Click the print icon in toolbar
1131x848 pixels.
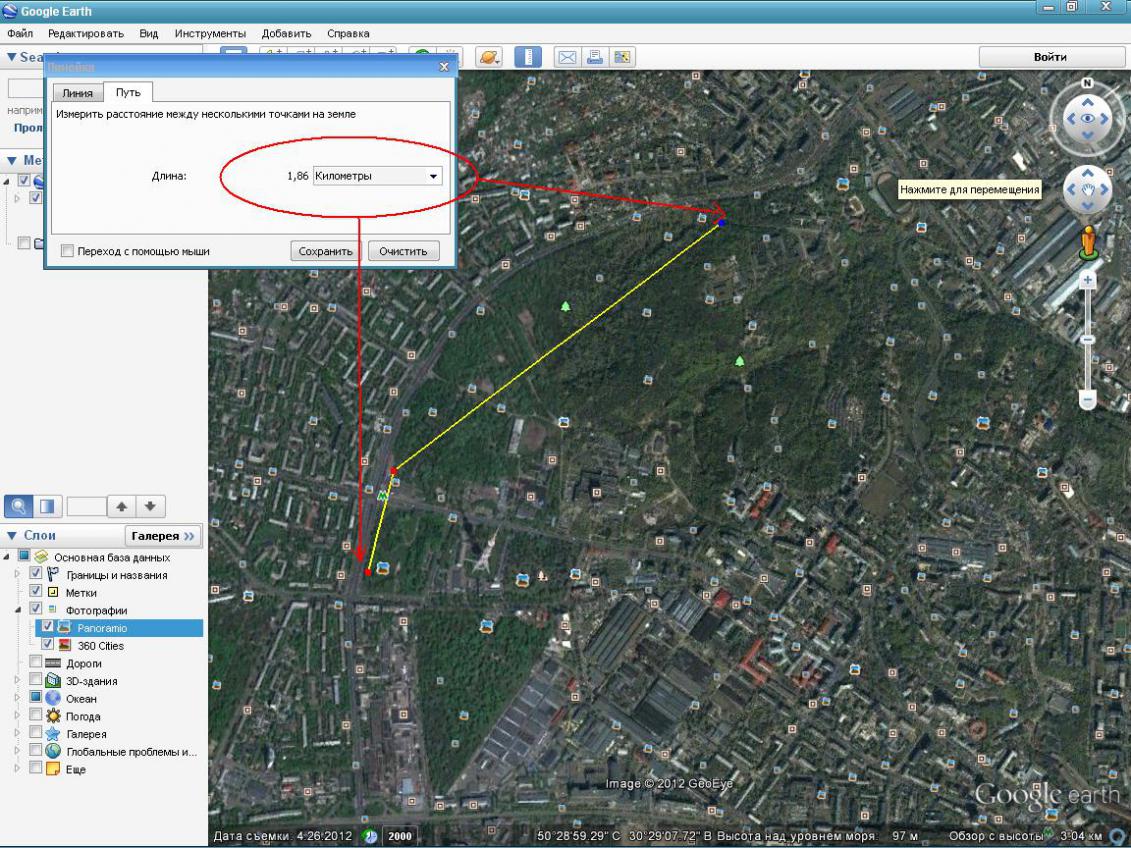click(594, 57)
